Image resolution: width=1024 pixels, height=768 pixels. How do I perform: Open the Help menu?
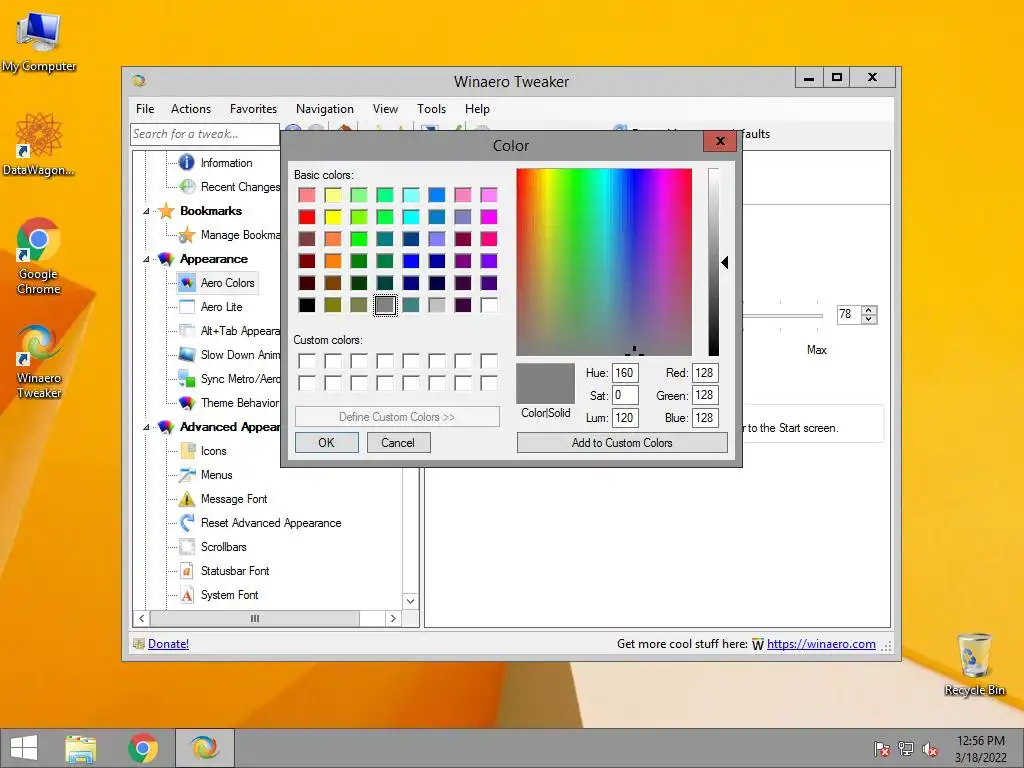point(477,109)
